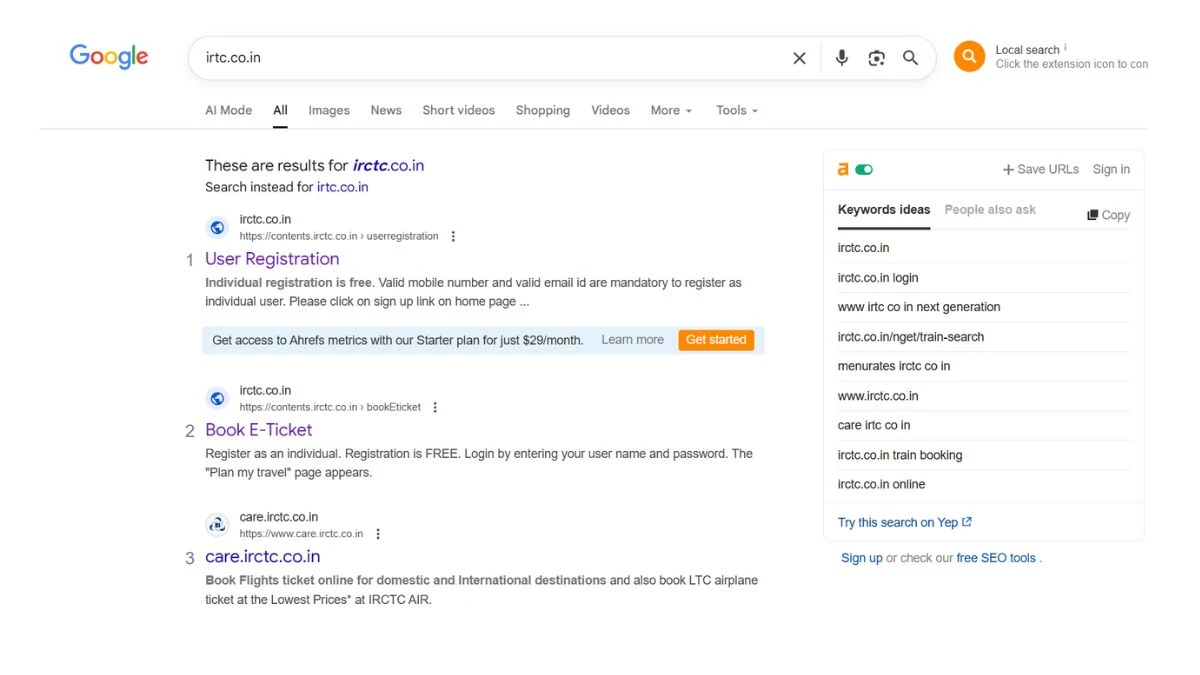Click the magnifier search submit icon
Image resolution: width=1200 pixels, height=675 pixels.
910,58
